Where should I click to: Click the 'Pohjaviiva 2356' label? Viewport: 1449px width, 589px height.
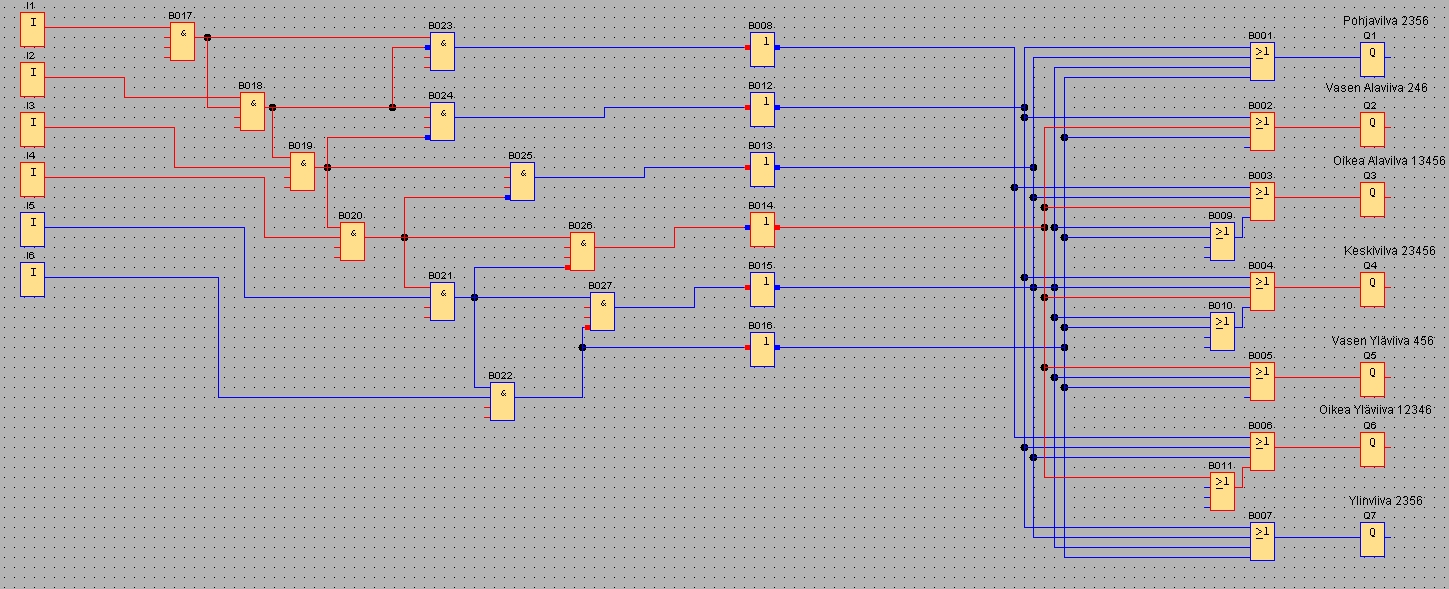coord(1385,20)
